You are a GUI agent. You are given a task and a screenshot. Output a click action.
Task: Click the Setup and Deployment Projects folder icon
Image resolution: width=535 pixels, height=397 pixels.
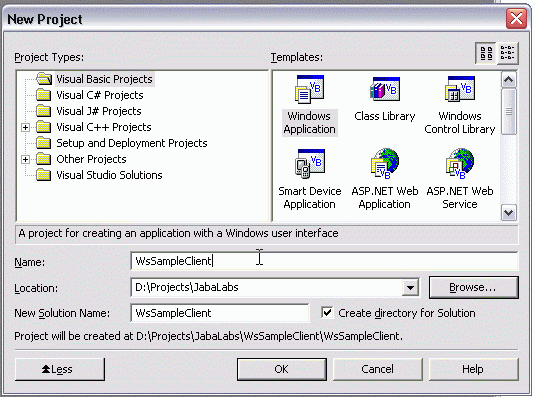44,143
